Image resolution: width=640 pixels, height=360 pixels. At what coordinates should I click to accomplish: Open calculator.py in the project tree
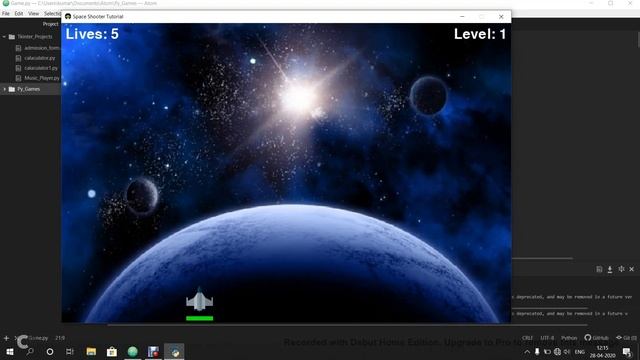[x=35, y=58]
